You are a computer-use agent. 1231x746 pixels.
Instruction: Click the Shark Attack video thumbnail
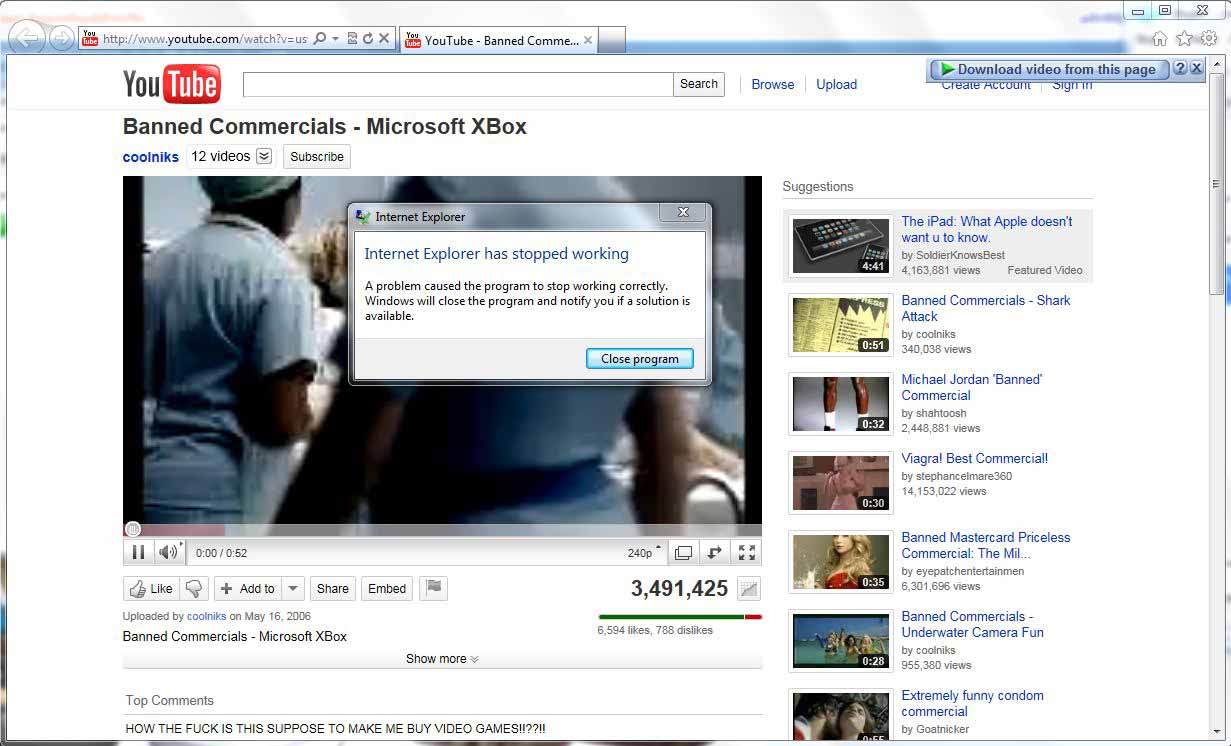click(x=841, y=324)
